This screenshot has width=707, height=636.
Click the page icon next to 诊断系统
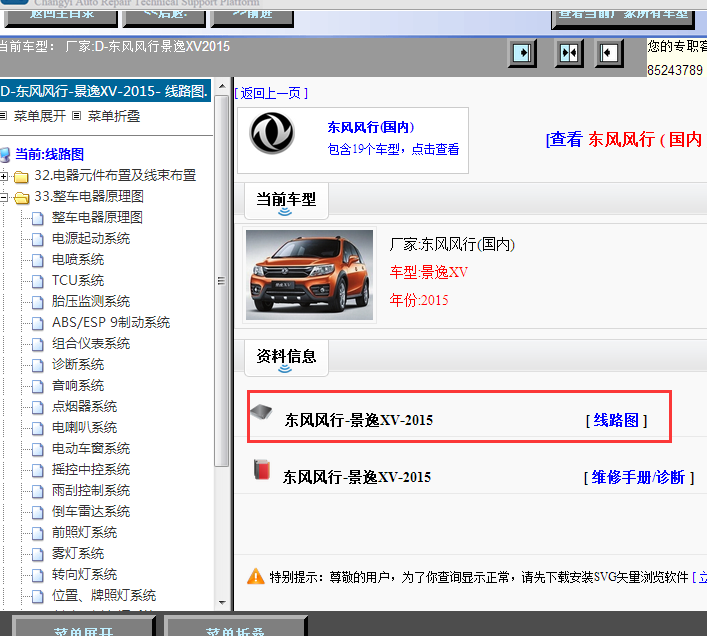[38, 365]
